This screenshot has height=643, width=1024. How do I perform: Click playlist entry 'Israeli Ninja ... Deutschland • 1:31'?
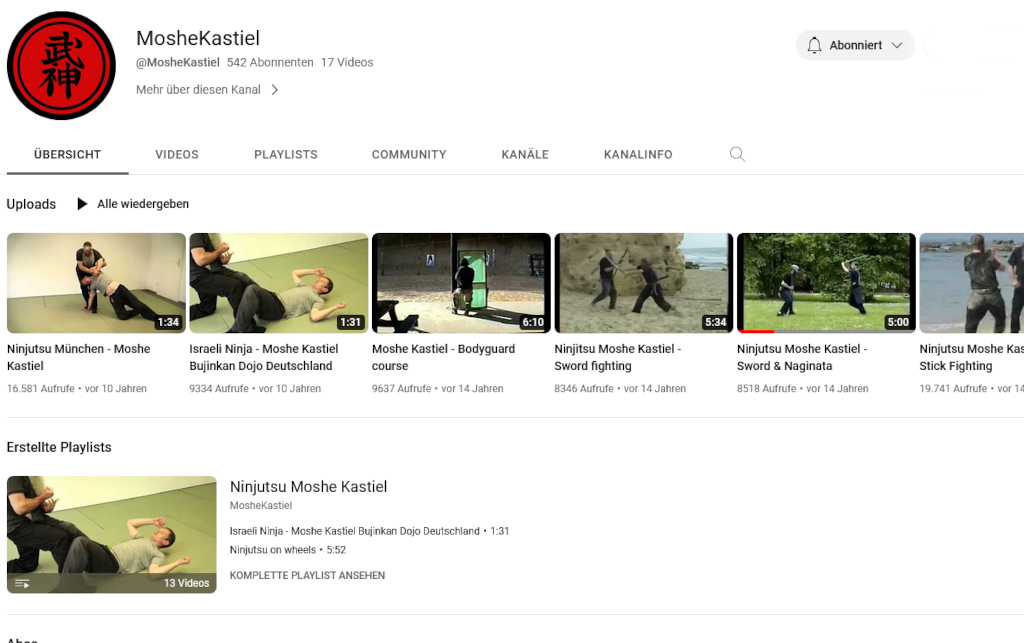[x=370, y=531]
